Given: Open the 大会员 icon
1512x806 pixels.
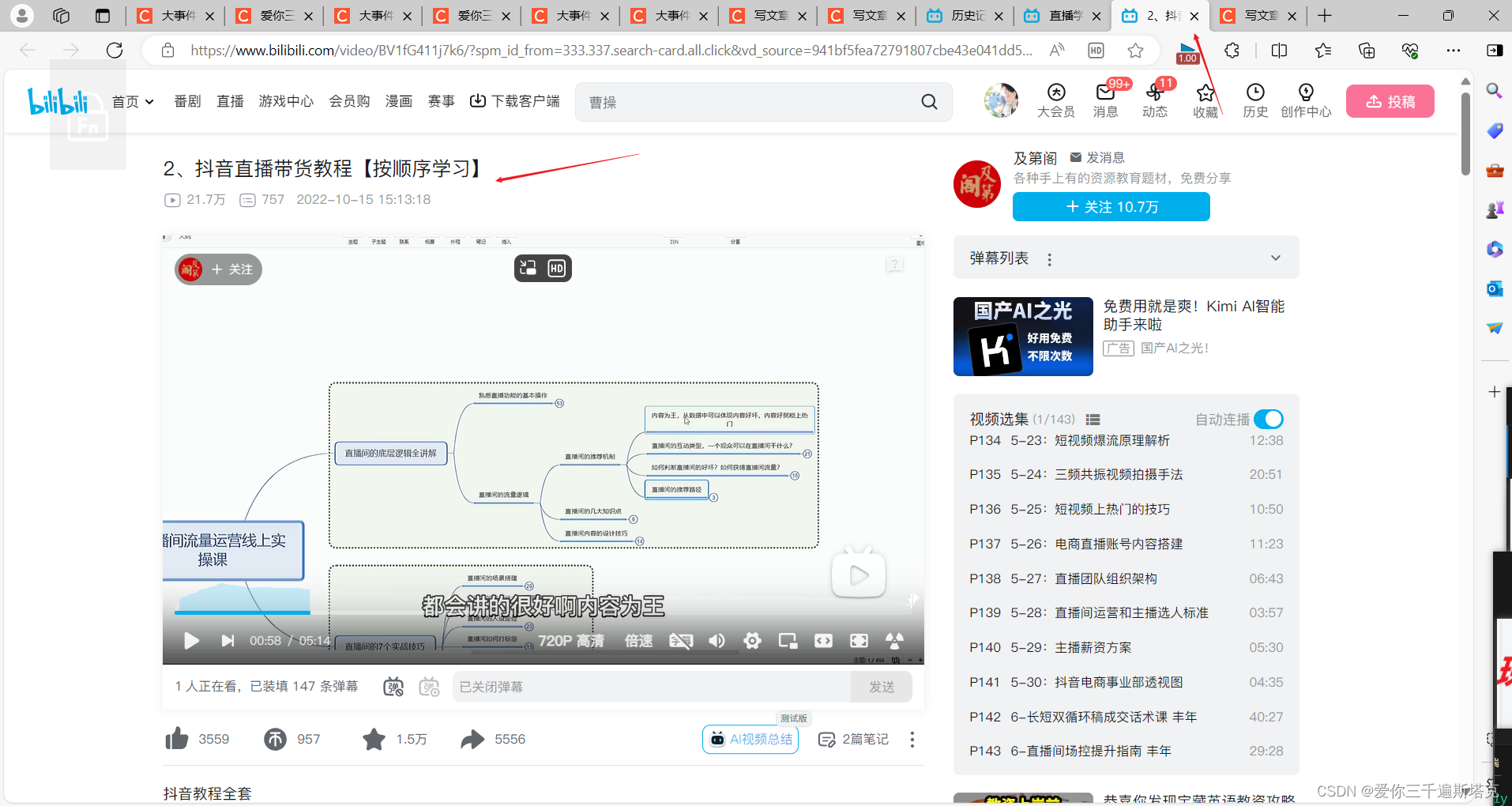Looking at the screenshot, I should (1055, 100).
